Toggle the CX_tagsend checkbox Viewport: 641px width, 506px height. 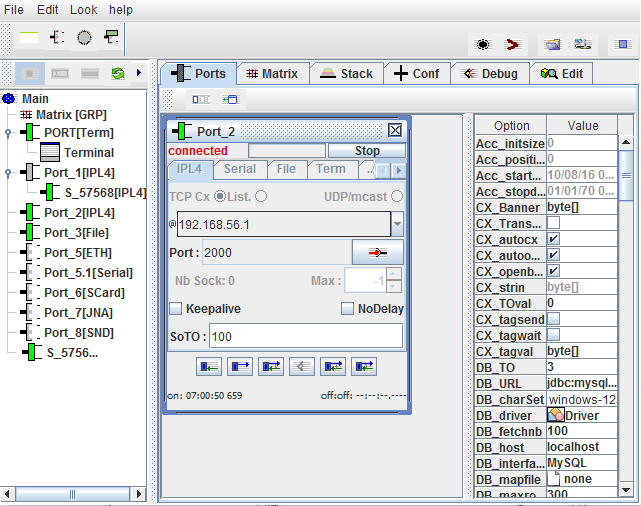553,319
